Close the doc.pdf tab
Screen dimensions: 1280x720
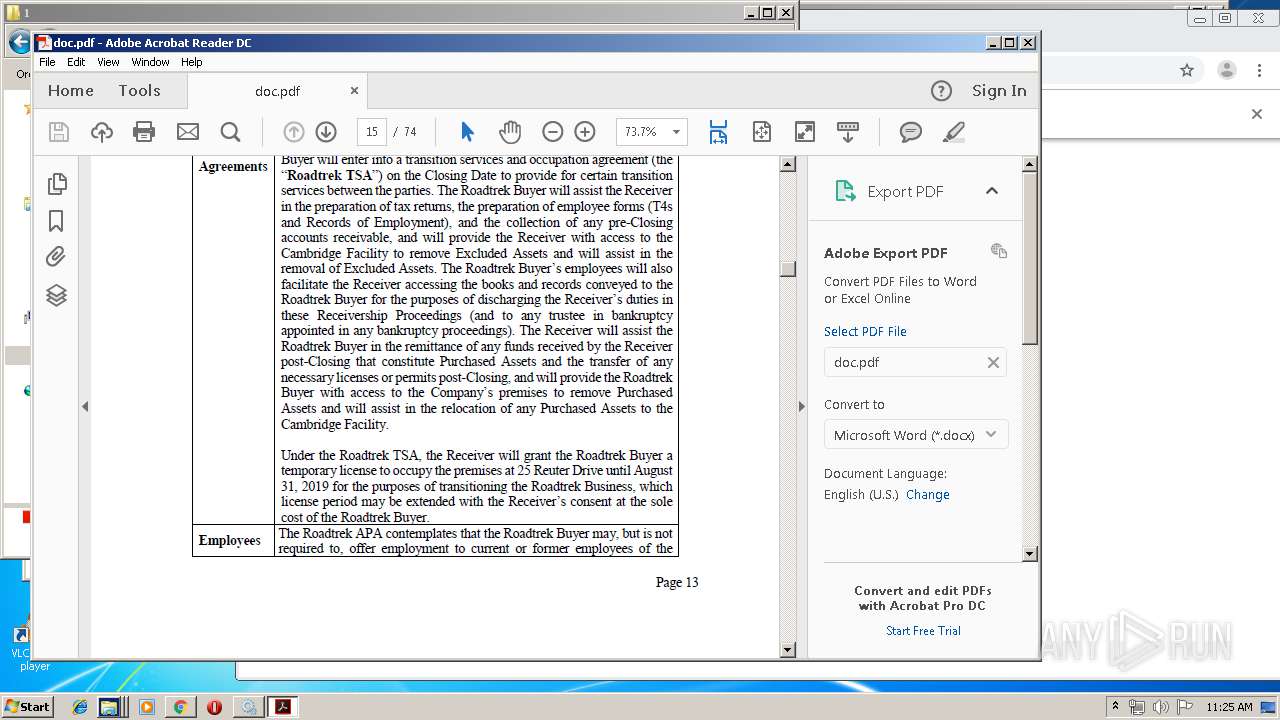coord(354,90)
